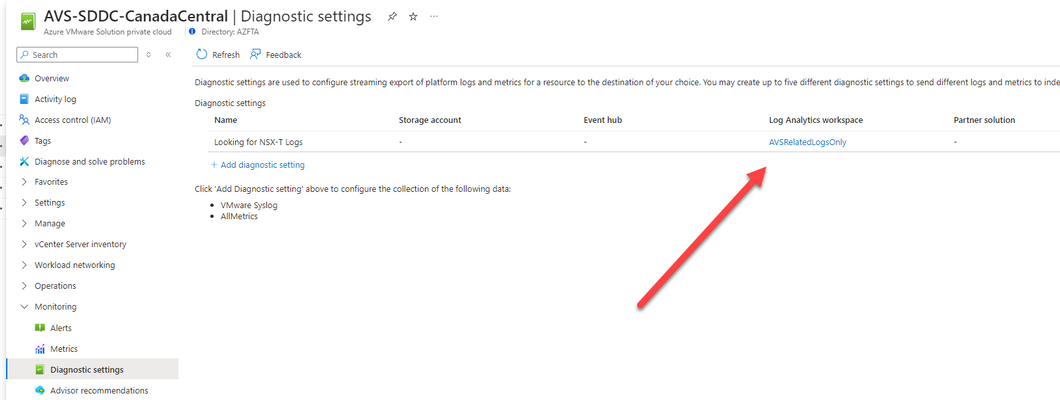Open Activity log page
Viewport: 1060px width, 400px height.
[55, 99]
